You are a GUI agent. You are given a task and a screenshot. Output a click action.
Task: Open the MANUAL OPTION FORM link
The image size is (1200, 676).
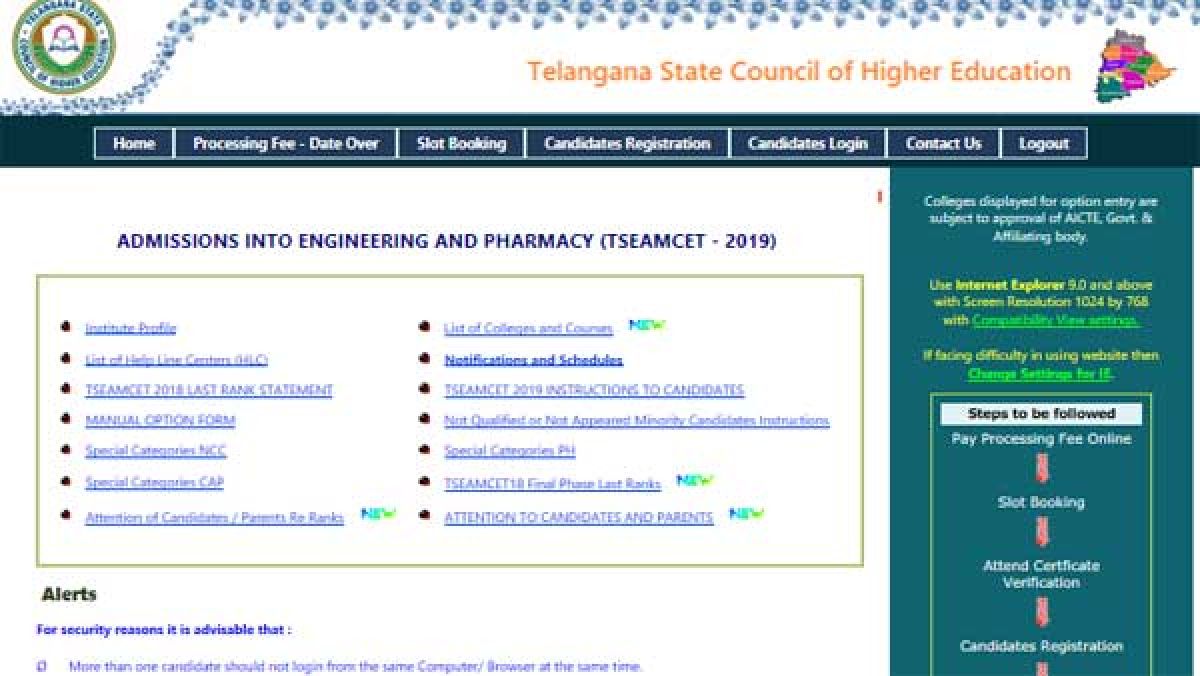pyautogui.click(x=160, y=421)
